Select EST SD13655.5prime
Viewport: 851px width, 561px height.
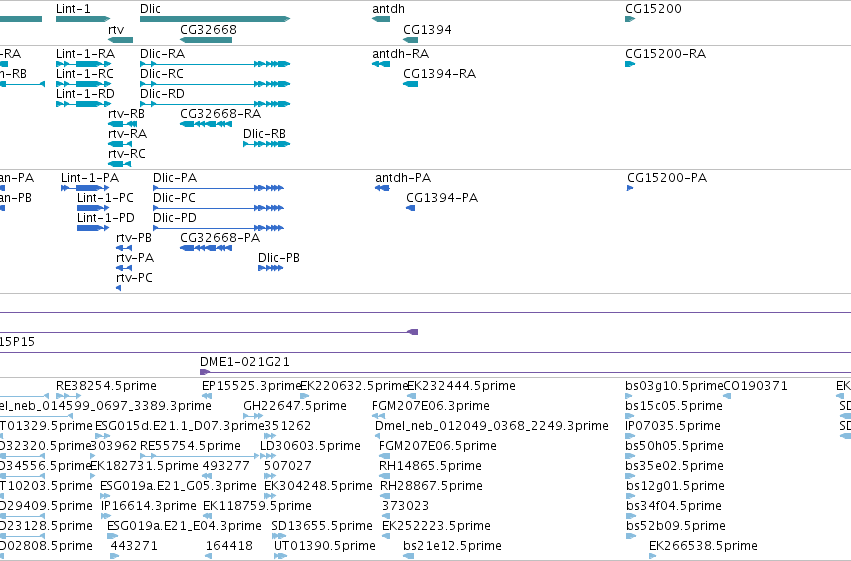(279, 536)
